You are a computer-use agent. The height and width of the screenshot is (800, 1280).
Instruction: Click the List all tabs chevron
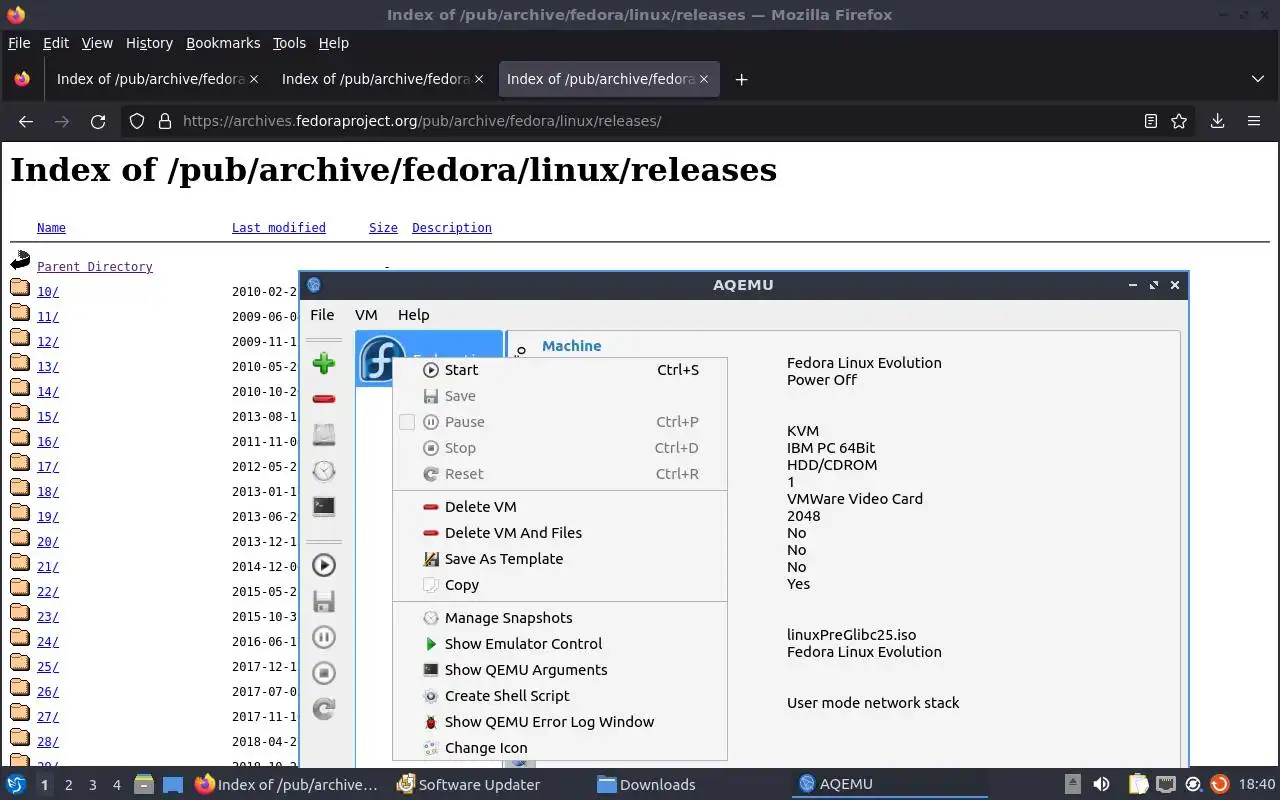pos(1258,79)
